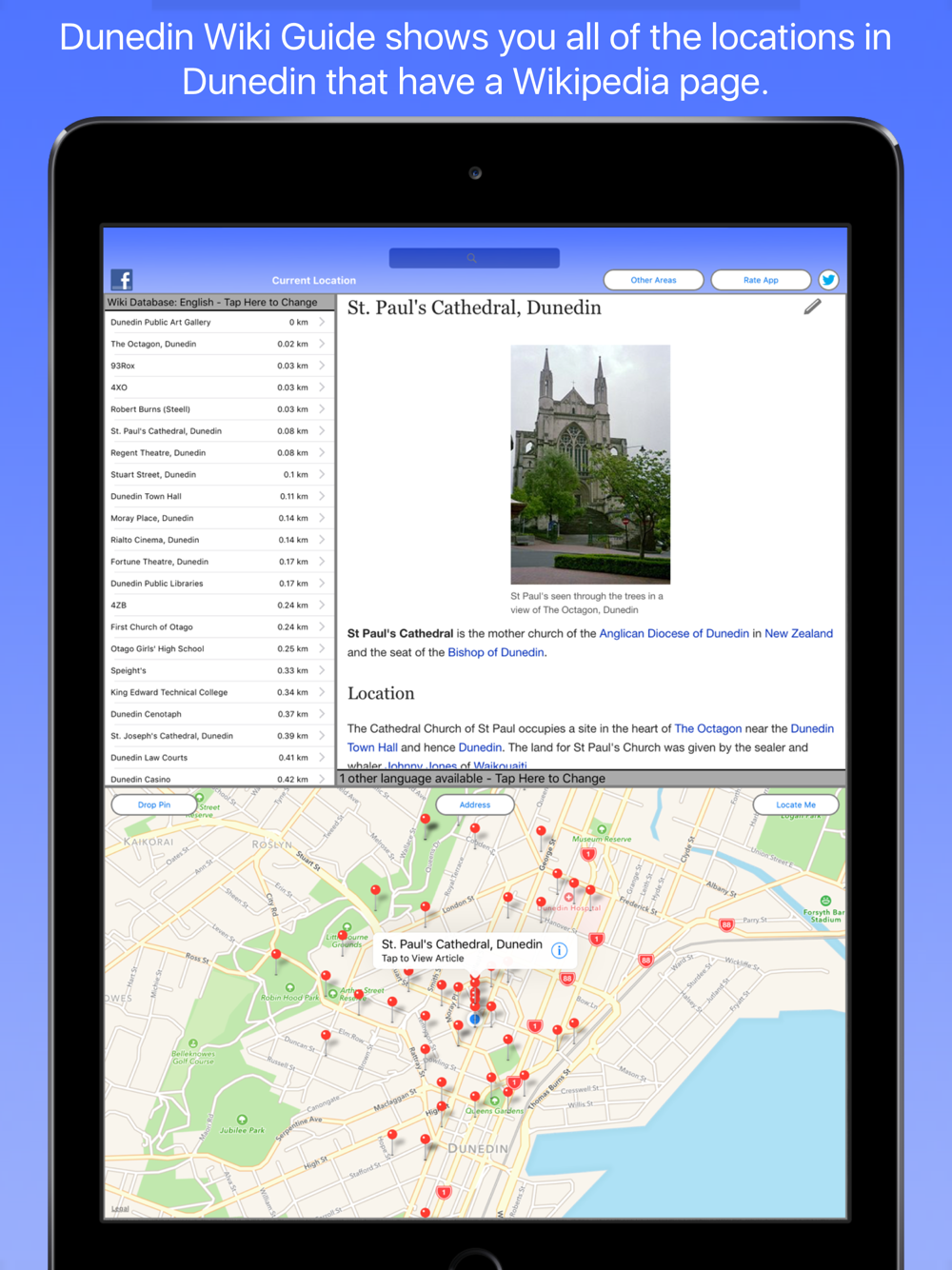Select Otago Girls' High School row
952x1270 pixels.
point(219,649)
